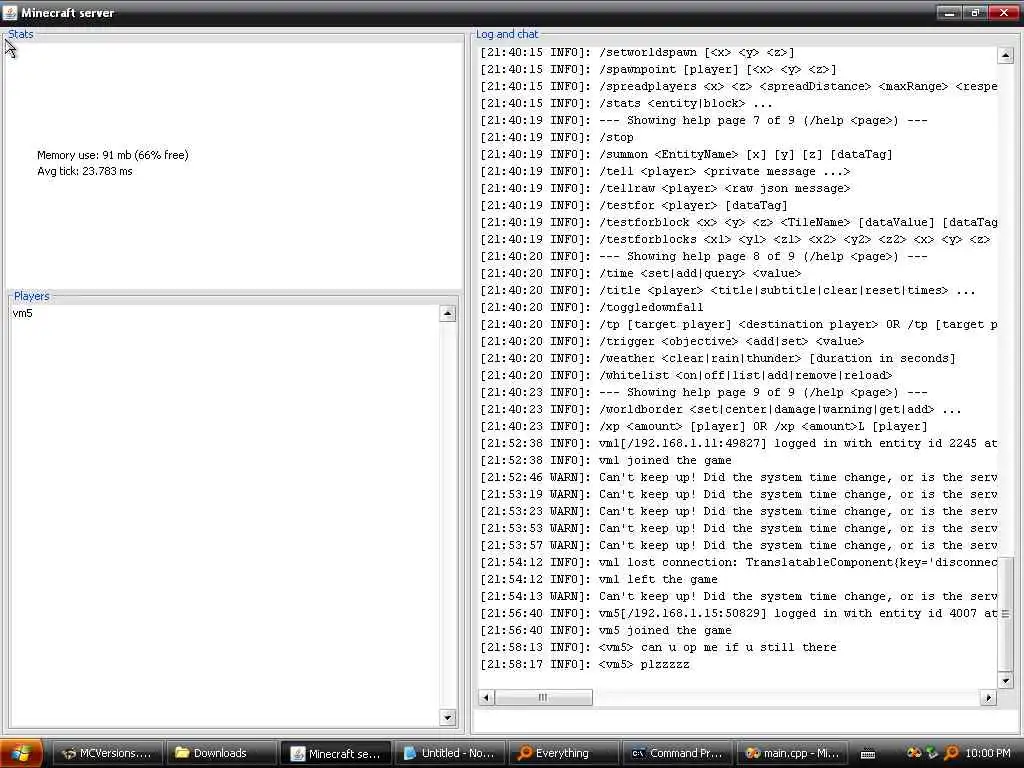Switch to Untitled Notepad taskbar window
Image resolution: width=1024 pixels, height=768 pixels.
[449, 753]
